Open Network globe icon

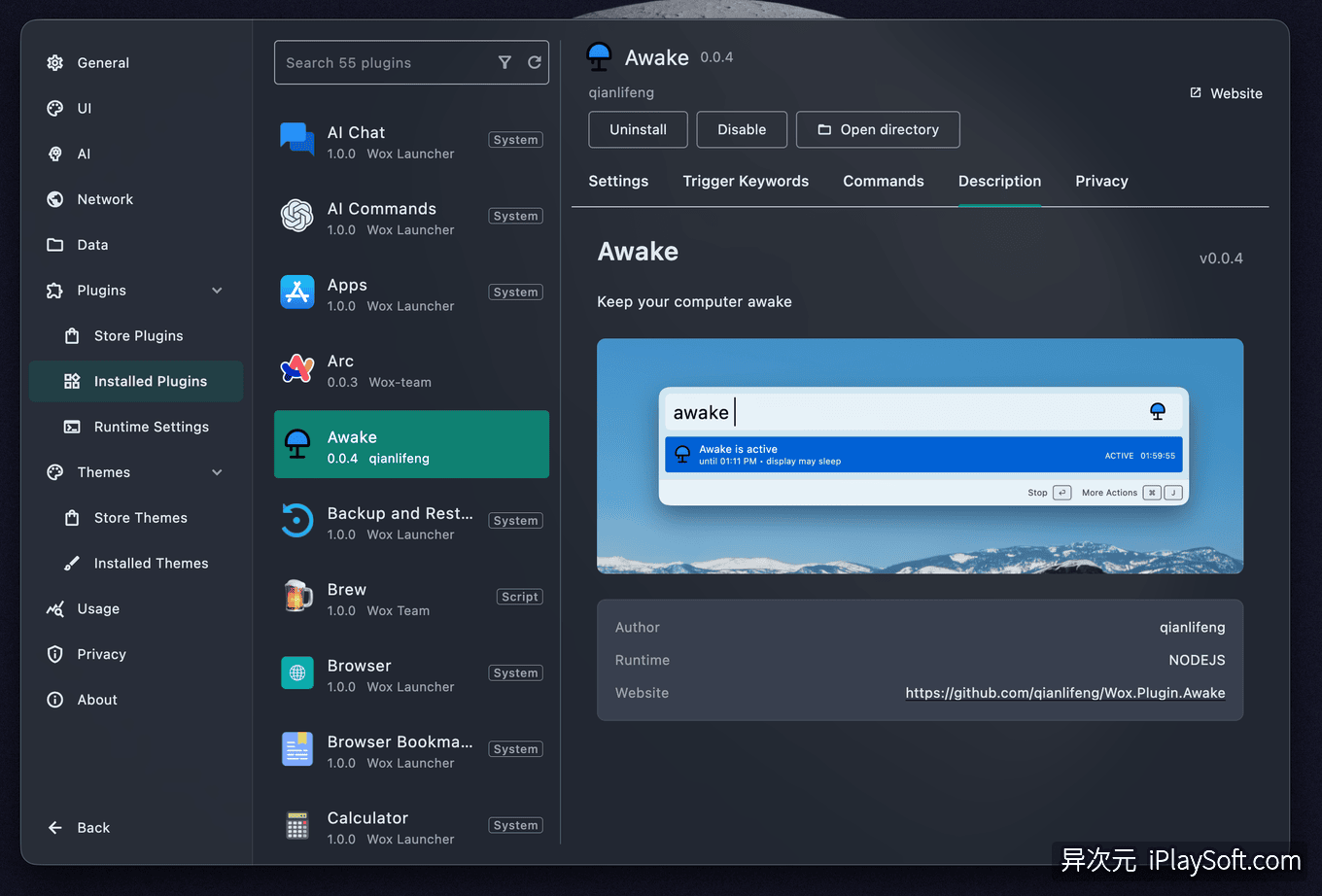click(55, 199)
